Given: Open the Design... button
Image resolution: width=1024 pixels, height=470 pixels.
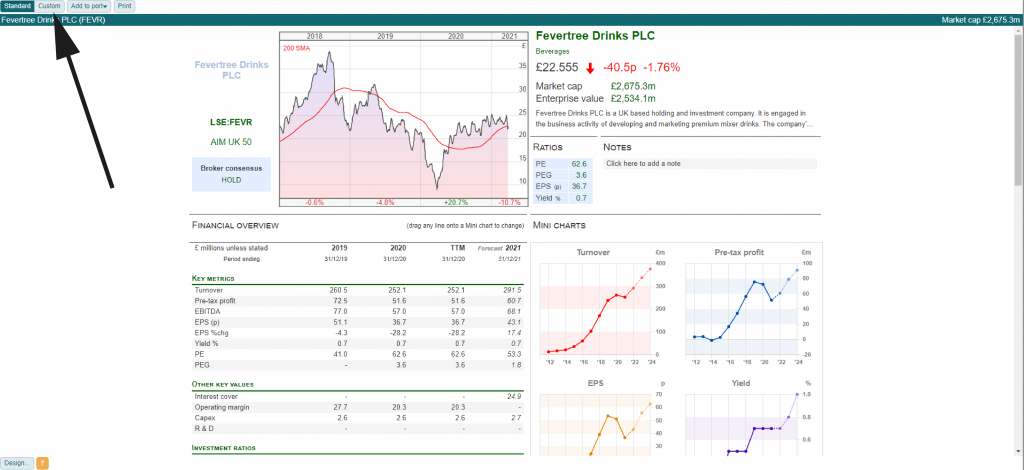Looking at the screenshot, I should click(x=16, y=463).
